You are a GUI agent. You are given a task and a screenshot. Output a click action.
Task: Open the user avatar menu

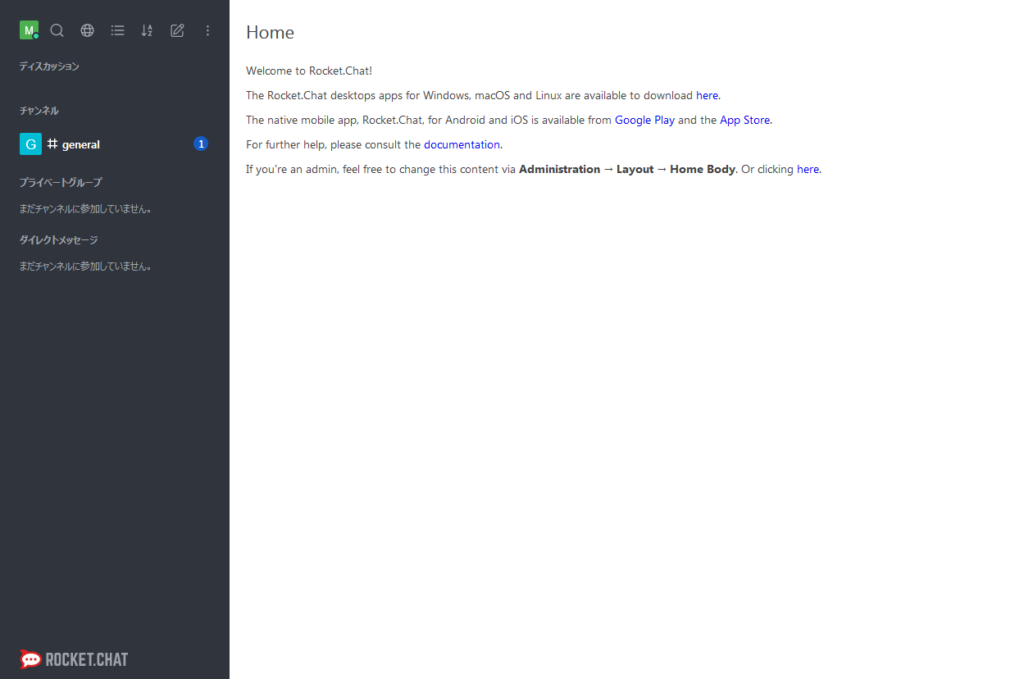coord(28,31)
